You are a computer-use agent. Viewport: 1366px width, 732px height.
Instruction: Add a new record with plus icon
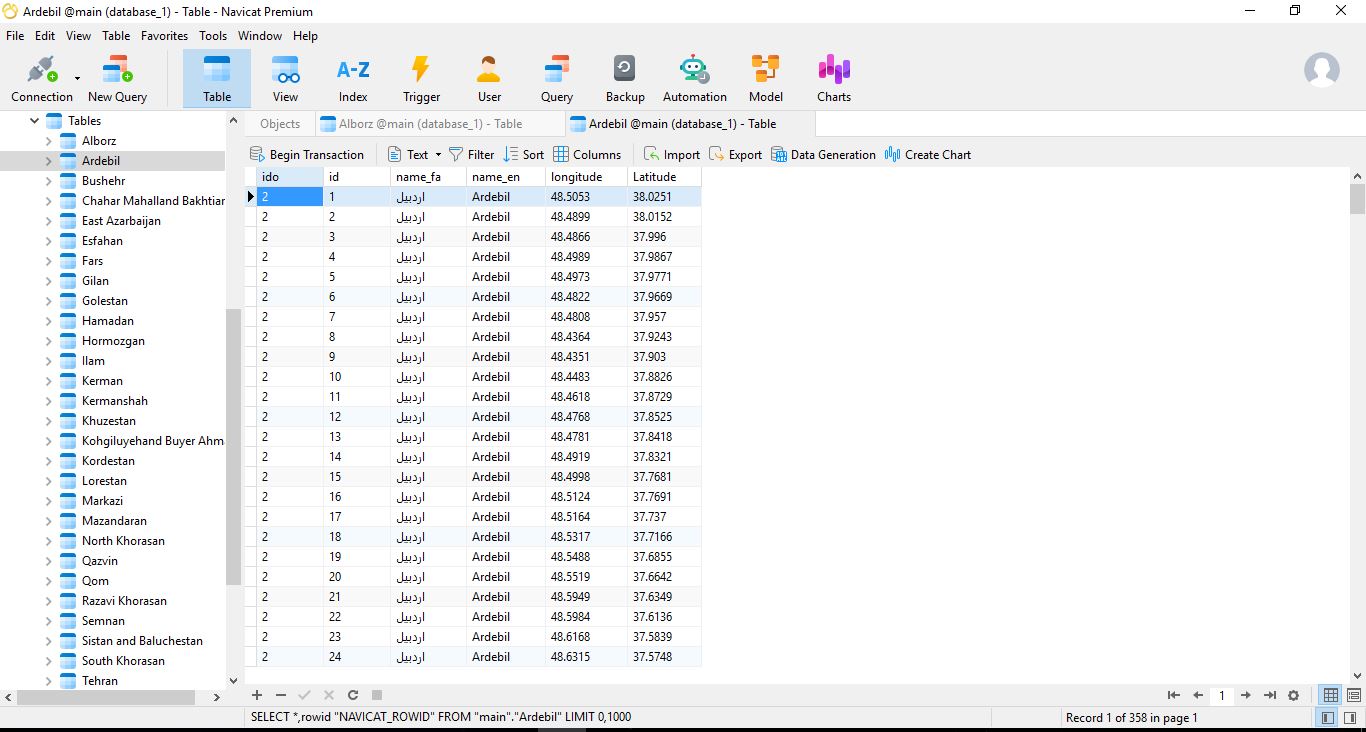257,695
